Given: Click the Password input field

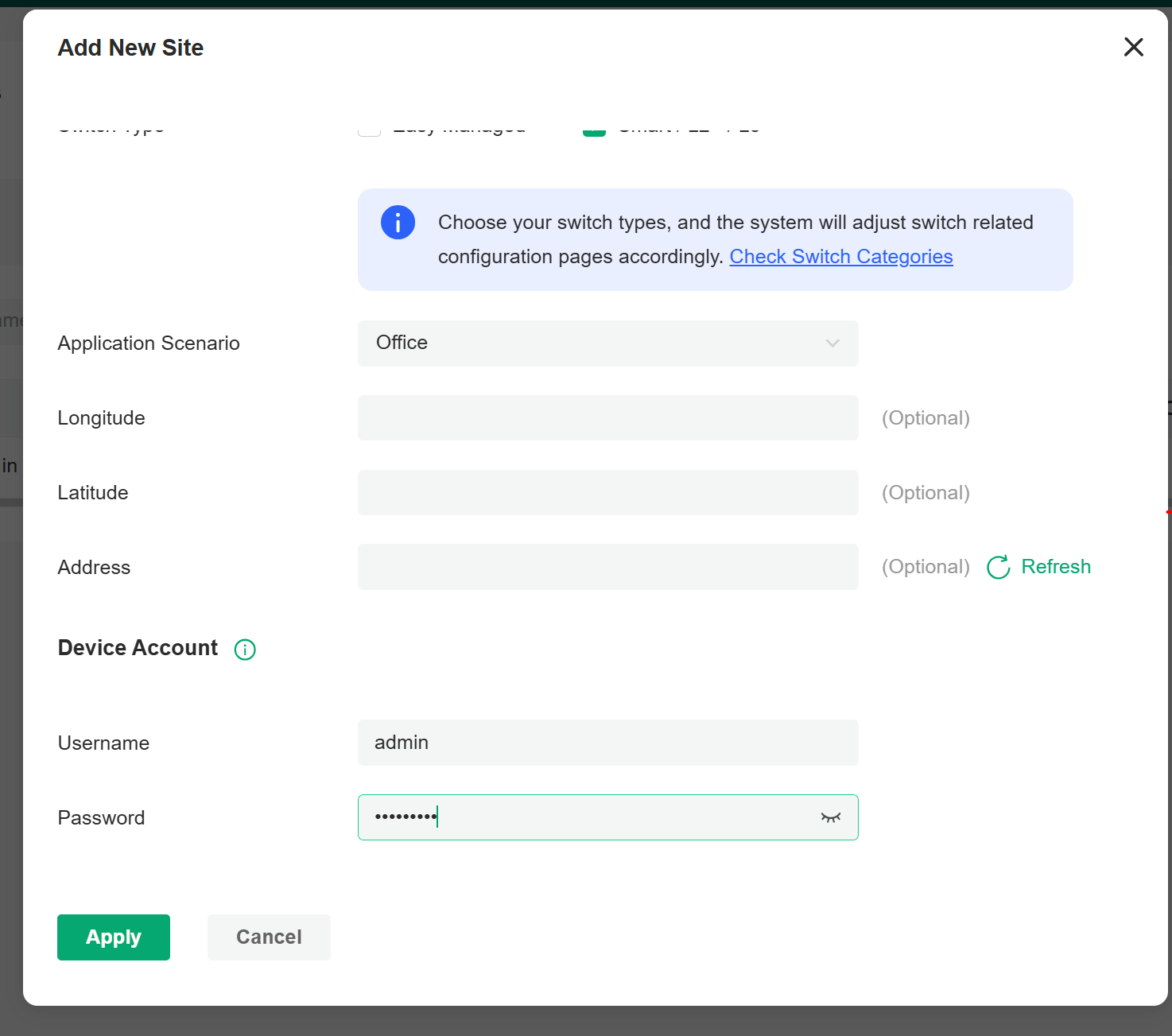Looking at the screenshot, I should point(607,817).
